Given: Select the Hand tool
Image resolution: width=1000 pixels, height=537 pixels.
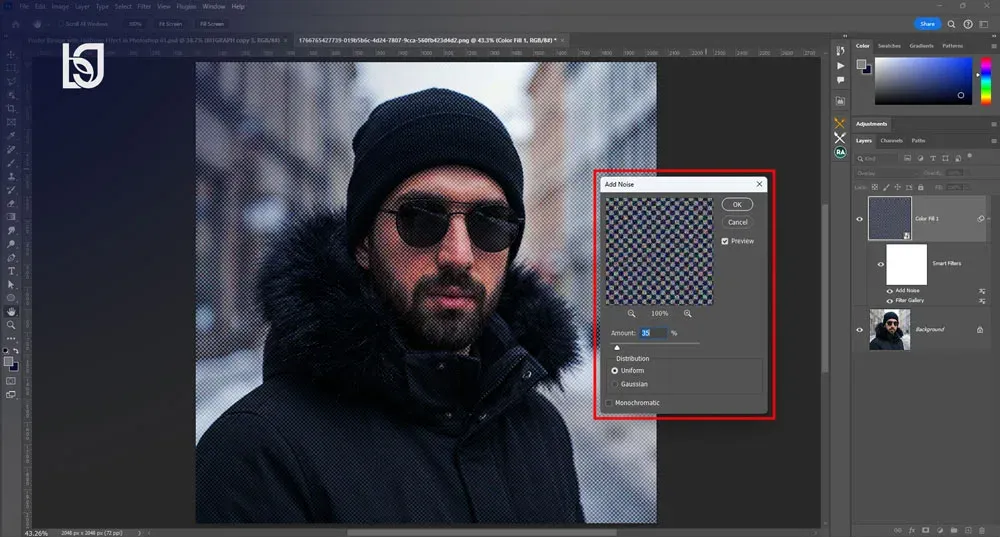Looking at the screenshot, I should (11, 311).
